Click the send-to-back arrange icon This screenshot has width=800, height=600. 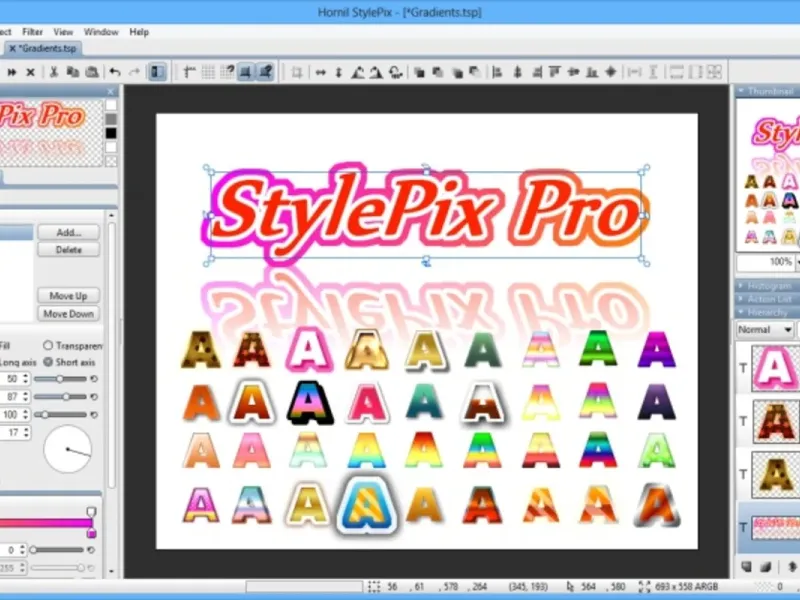pos(438,72)
